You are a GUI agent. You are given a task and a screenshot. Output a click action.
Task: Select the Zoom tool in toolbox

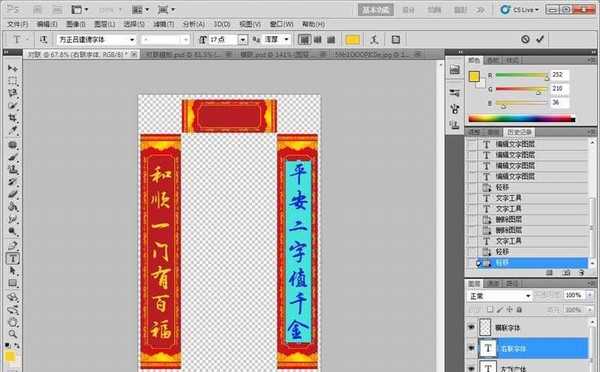[13, 334]
